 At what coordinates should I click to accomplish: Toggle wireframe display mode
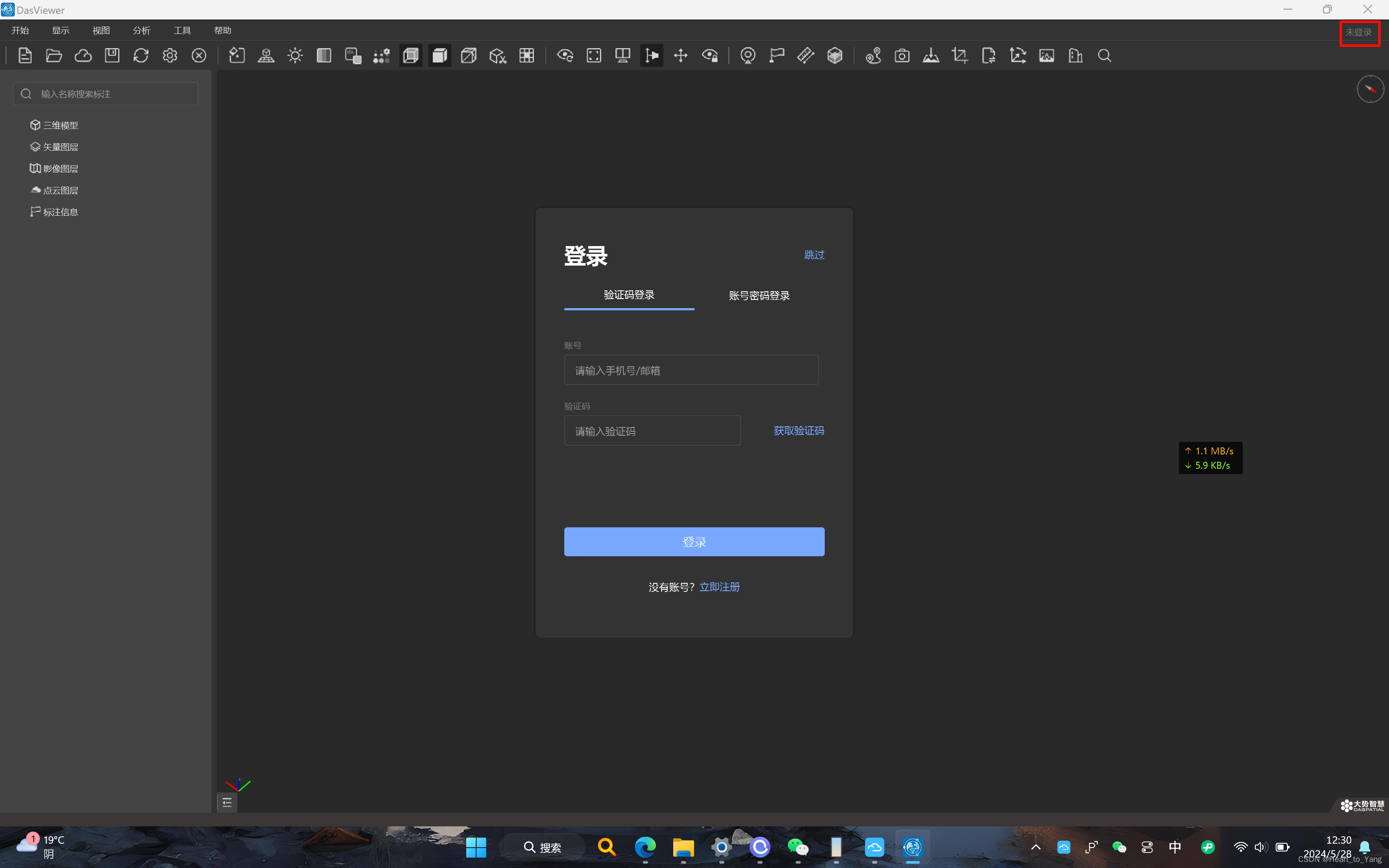point(410,55)
